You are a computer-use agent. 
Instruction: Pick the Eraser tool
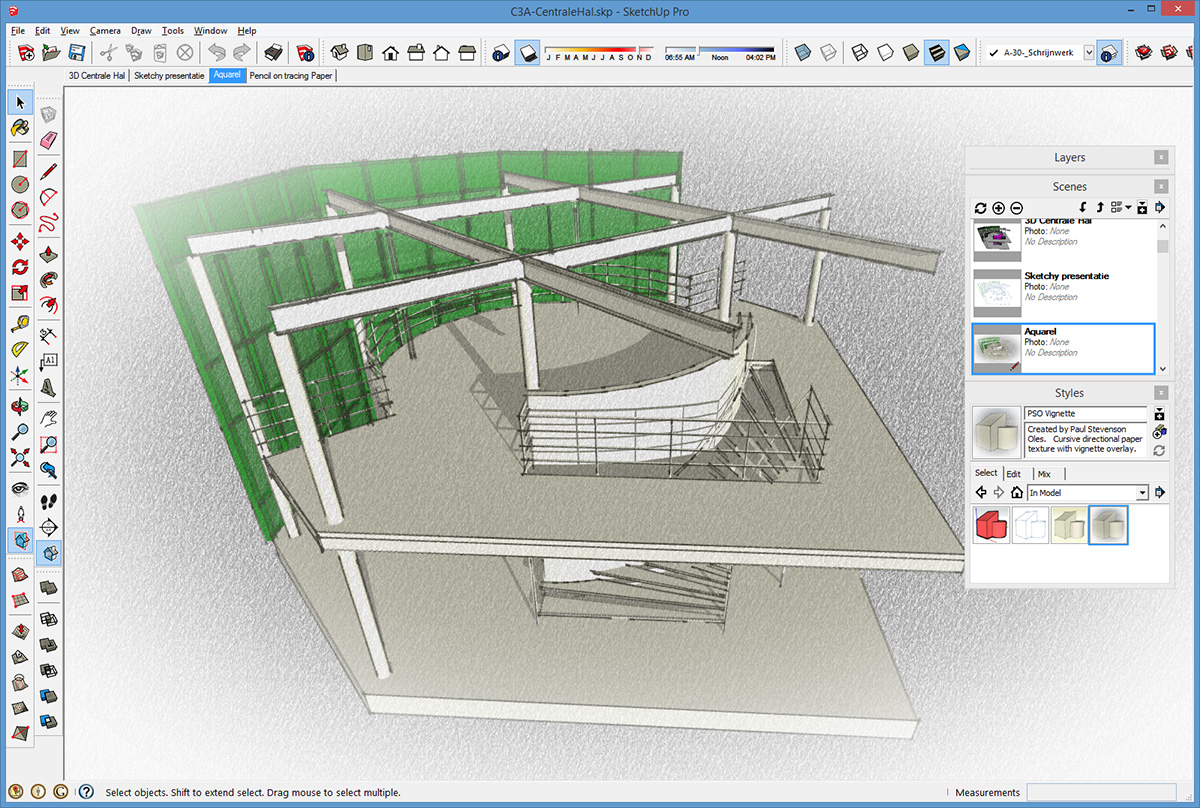tap(48, 140)
